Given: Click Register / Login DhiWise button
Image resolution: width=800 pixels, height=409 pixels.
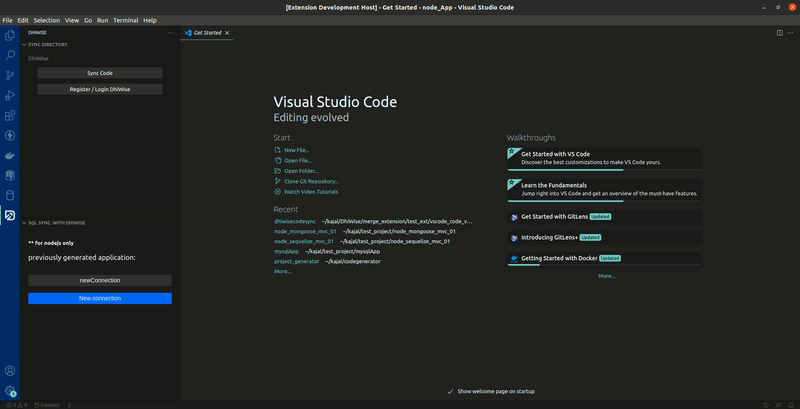Looking at the screenshot, I should (100, 89).
